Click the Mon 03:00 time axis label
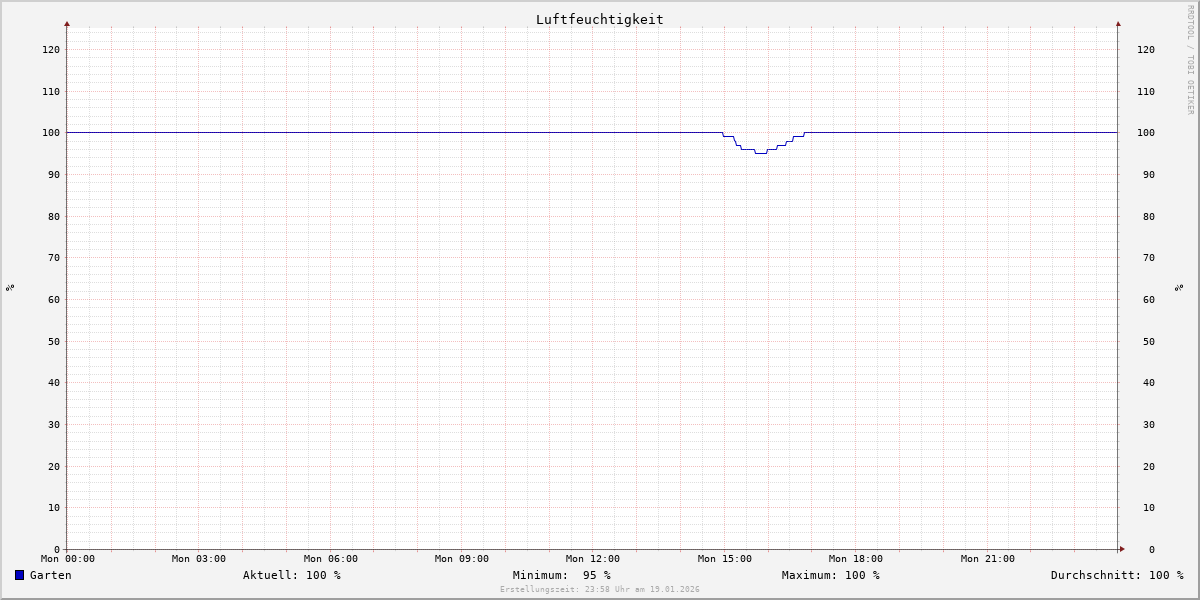 [x=199, y=559]
